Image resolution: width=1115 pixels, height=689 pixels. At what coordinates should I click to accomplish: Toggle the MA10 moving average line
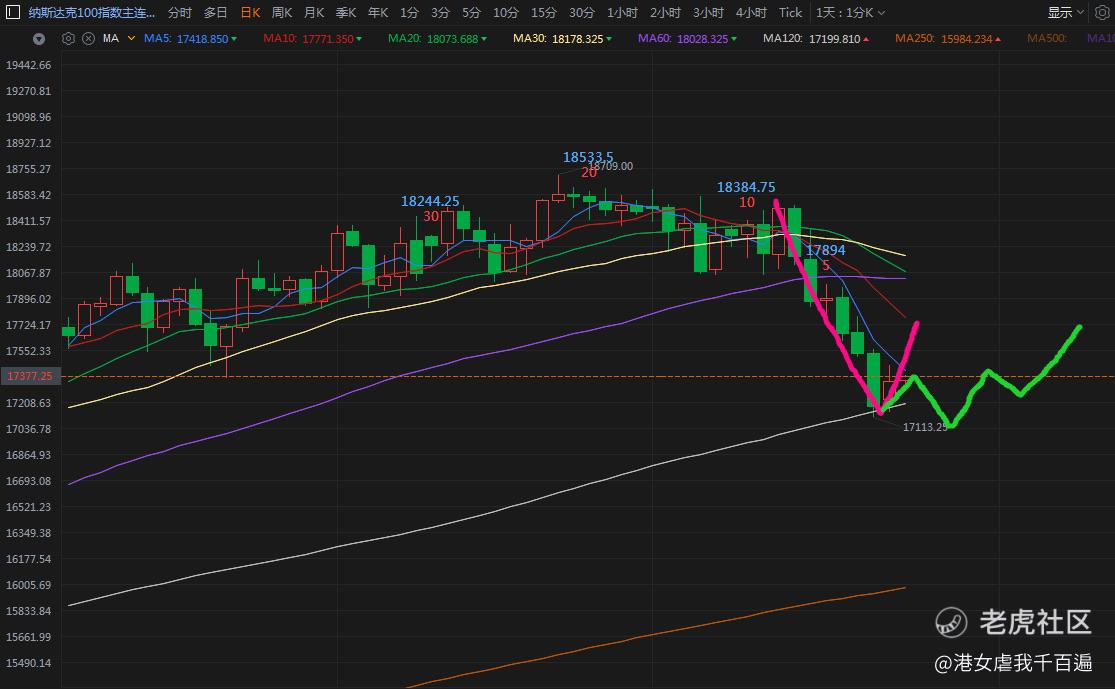[312, 38]
